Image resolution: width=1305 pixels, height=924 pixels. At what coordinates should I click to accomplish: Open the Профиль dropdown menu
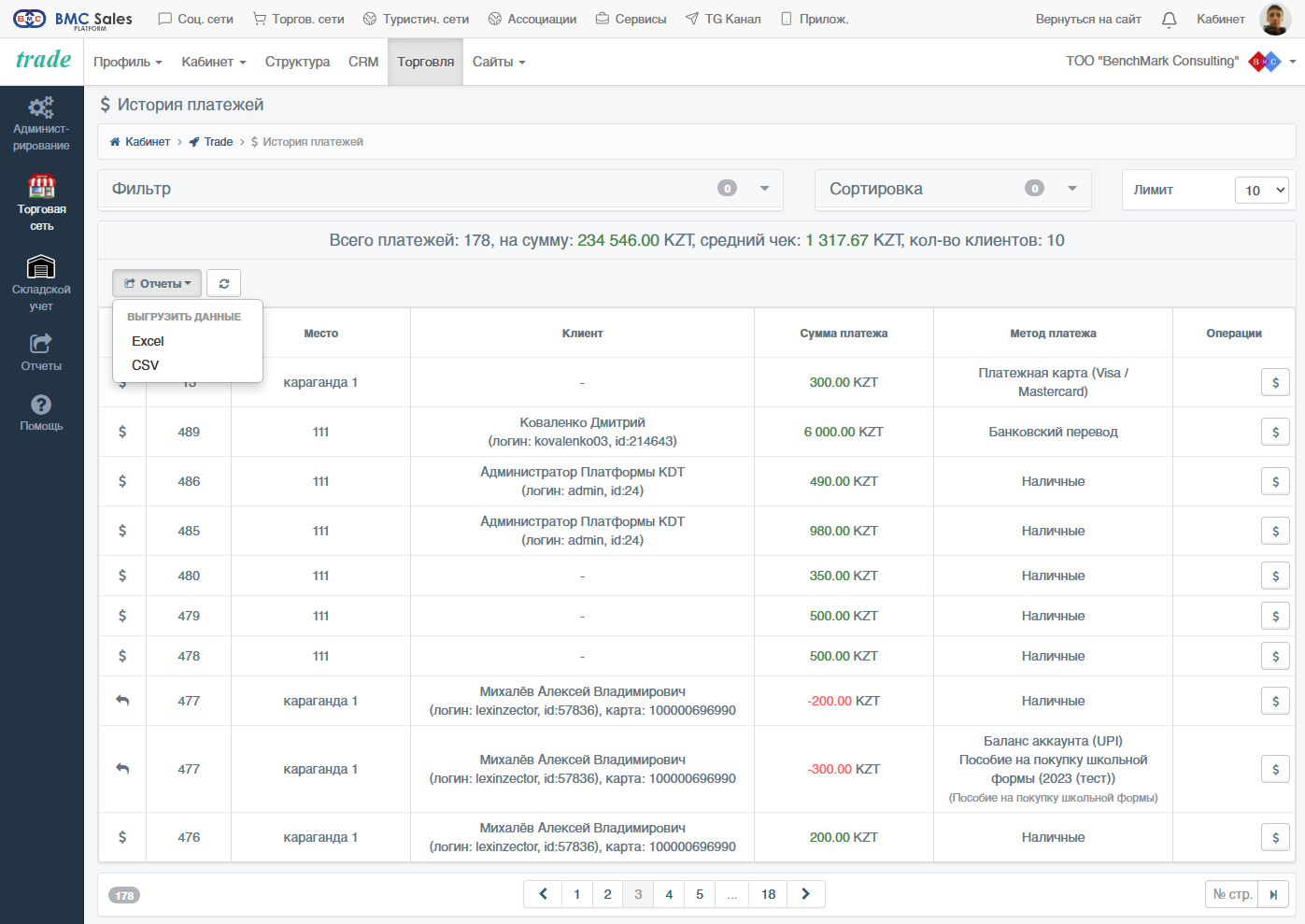click(128, 62)
